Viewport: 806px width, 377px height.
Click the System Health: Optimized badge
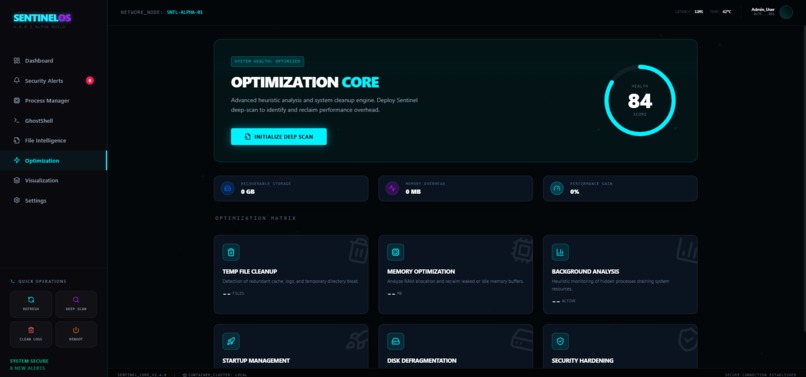click(267, 61)
